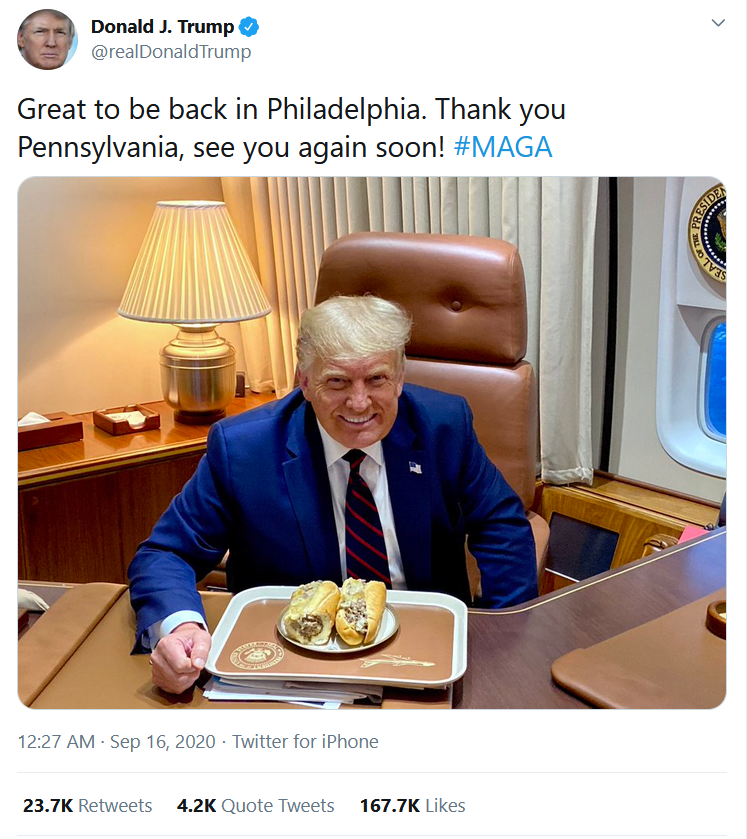The height and width of the screenshot is (839, 747).
Task: Show the 4.2K Quote Tweets
Action: click(x=255, y=805)
